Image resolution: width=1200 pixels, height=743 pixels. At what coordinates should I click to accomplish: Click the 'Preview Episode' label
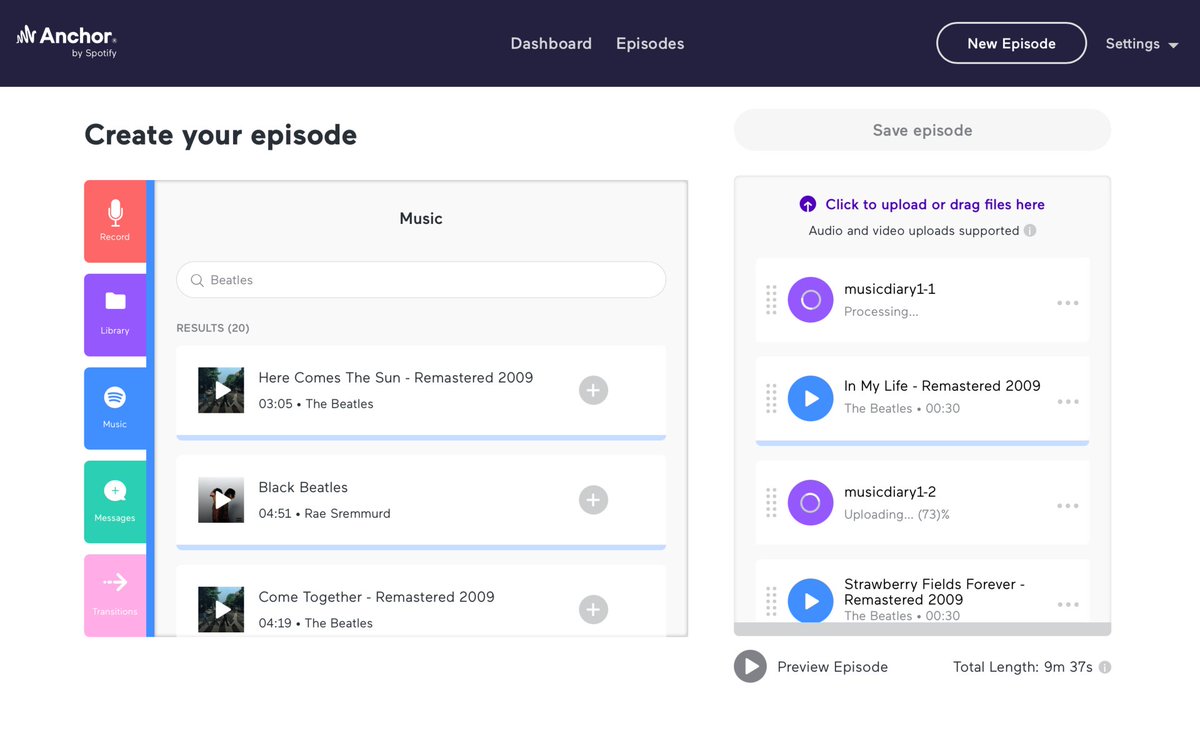[x=832, y=667]
